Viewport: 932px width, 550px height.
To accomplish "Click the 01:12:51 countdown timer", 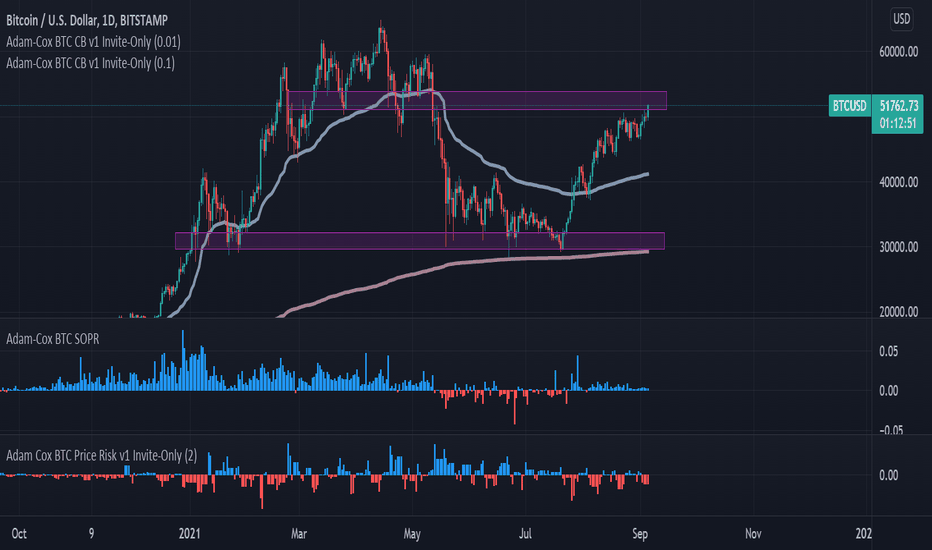I will pyautogui.click(x=898, y=124).
